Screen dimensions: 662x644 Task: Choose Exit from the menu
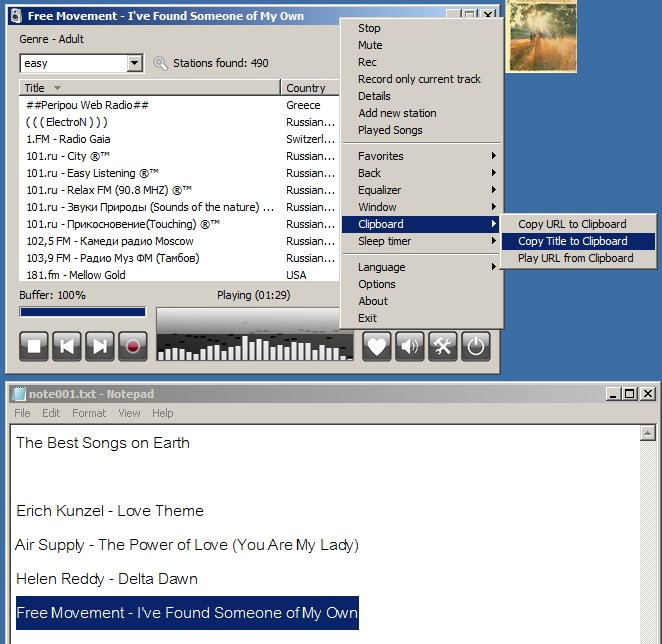point(421,318)
